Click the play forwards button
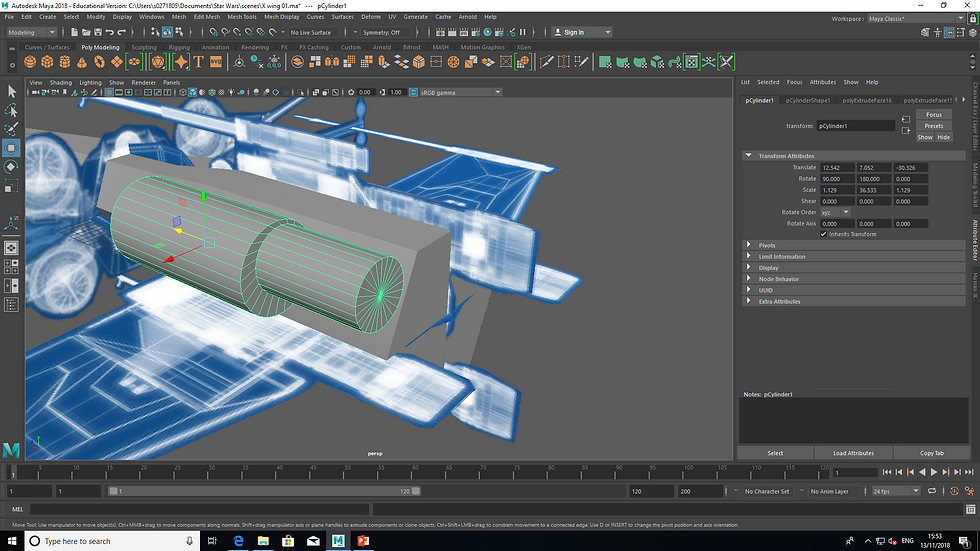 pyautogui.click(x=934, y=472)
